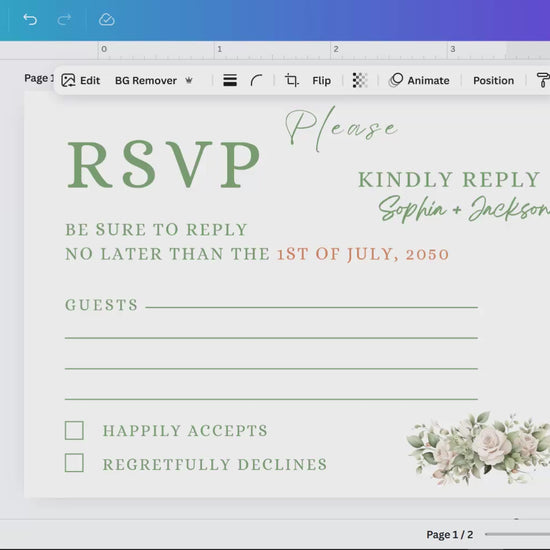This screenshot has height=550, width=550.
Task: Select the Please script text
Action: pyautogui.click(x=341, y=129)
